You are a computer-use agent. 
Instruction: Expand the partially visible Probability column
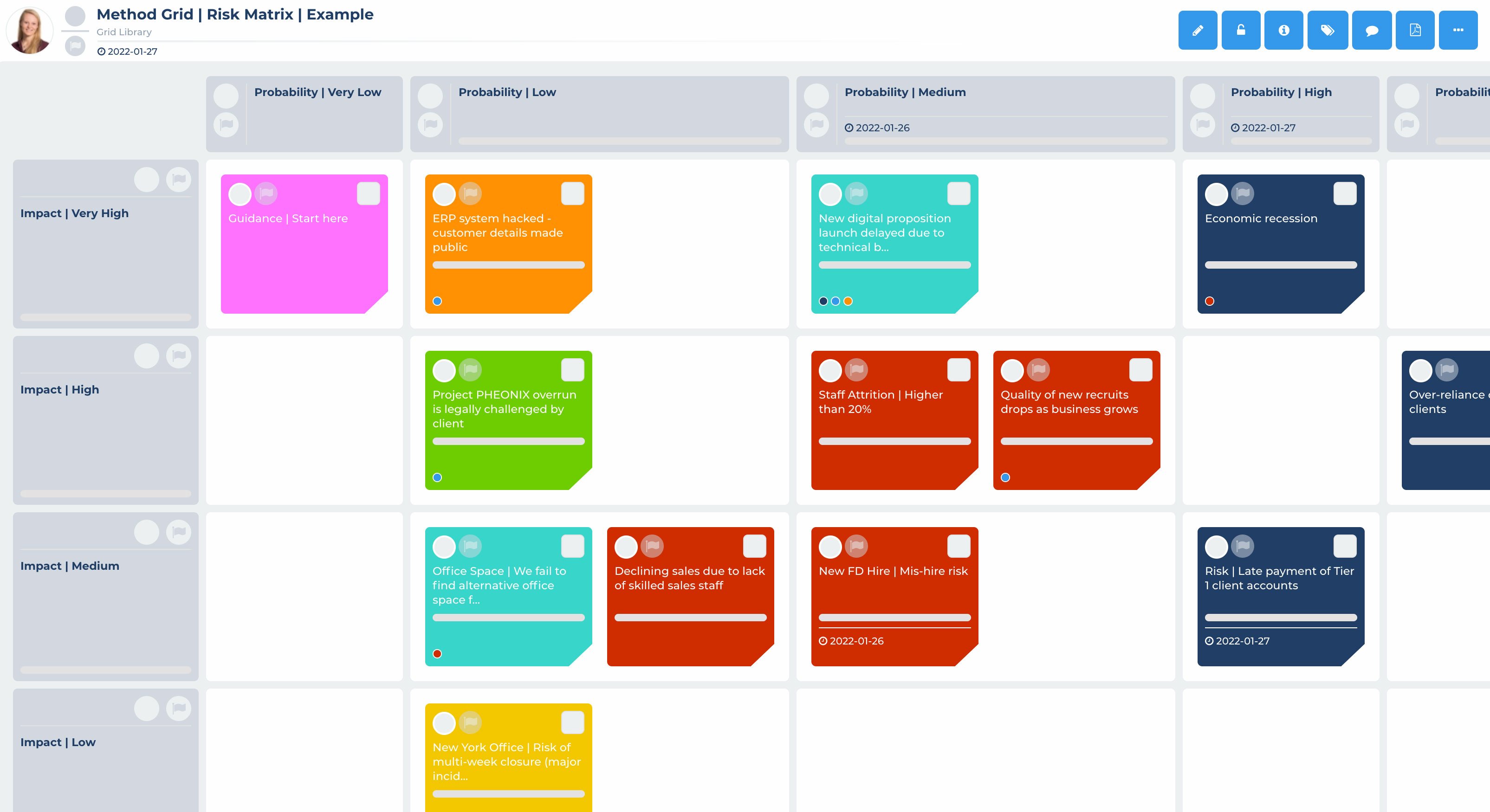coord(1461,91)
